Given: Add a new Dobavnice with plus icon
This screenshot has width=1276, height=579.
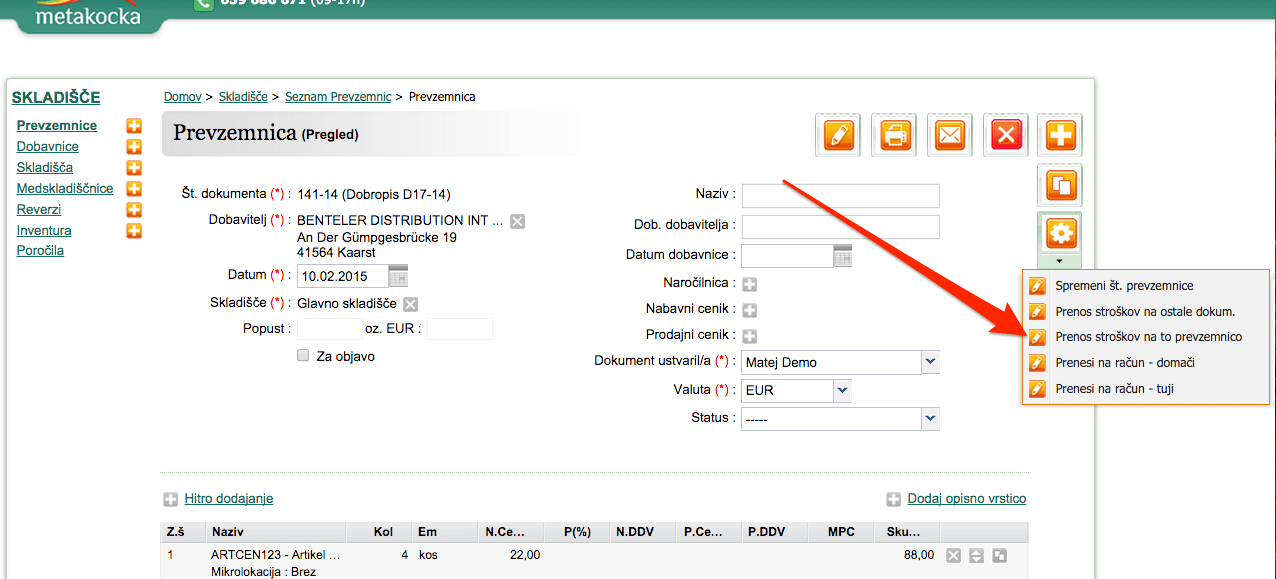Looking at the screenshot, I should point(133,147).
